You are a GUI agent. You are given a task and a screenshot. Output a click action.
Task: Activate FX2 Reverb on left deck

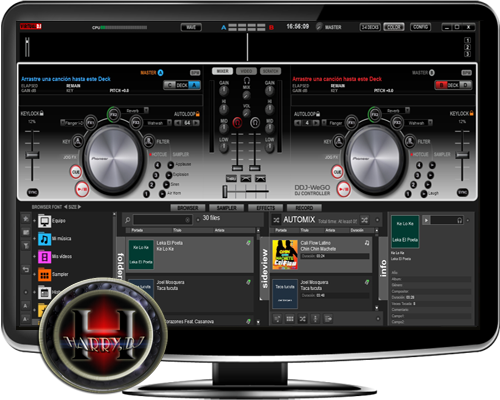click(x=113, y=114)
